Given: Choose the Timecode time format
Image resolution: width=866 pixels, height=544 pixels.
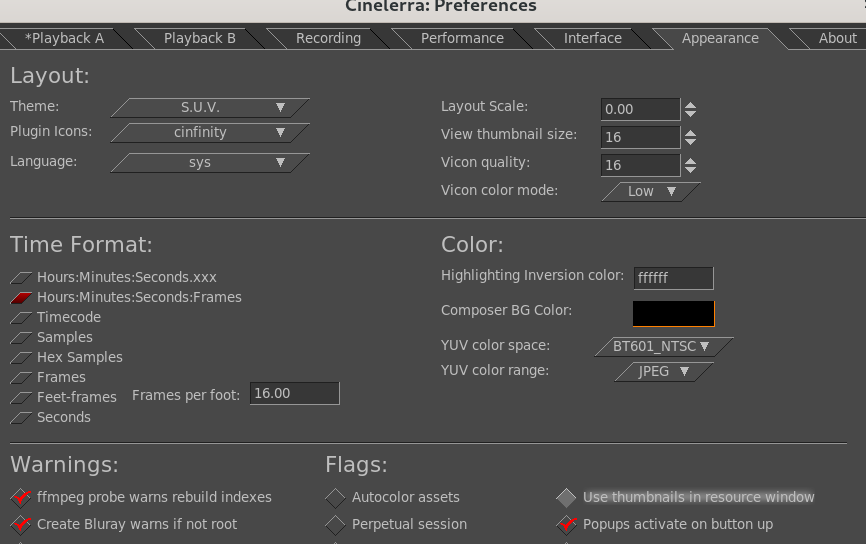Looking at the screenshot, I should pyautogui.click(x=55, y=318).
